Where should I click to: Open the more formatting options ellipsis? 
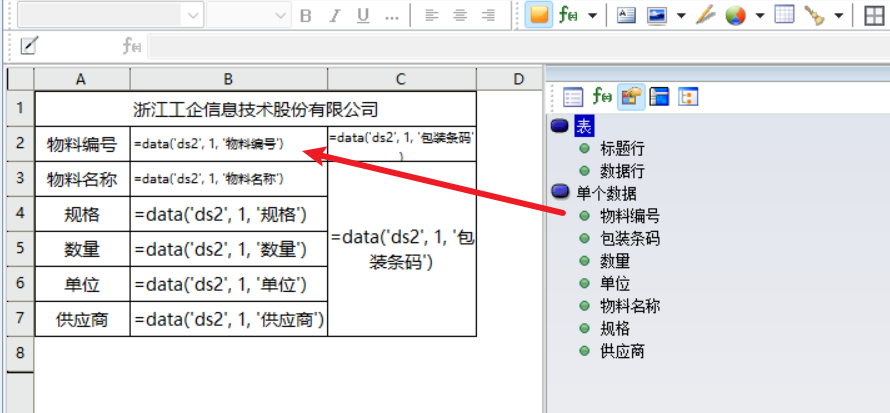392,18
